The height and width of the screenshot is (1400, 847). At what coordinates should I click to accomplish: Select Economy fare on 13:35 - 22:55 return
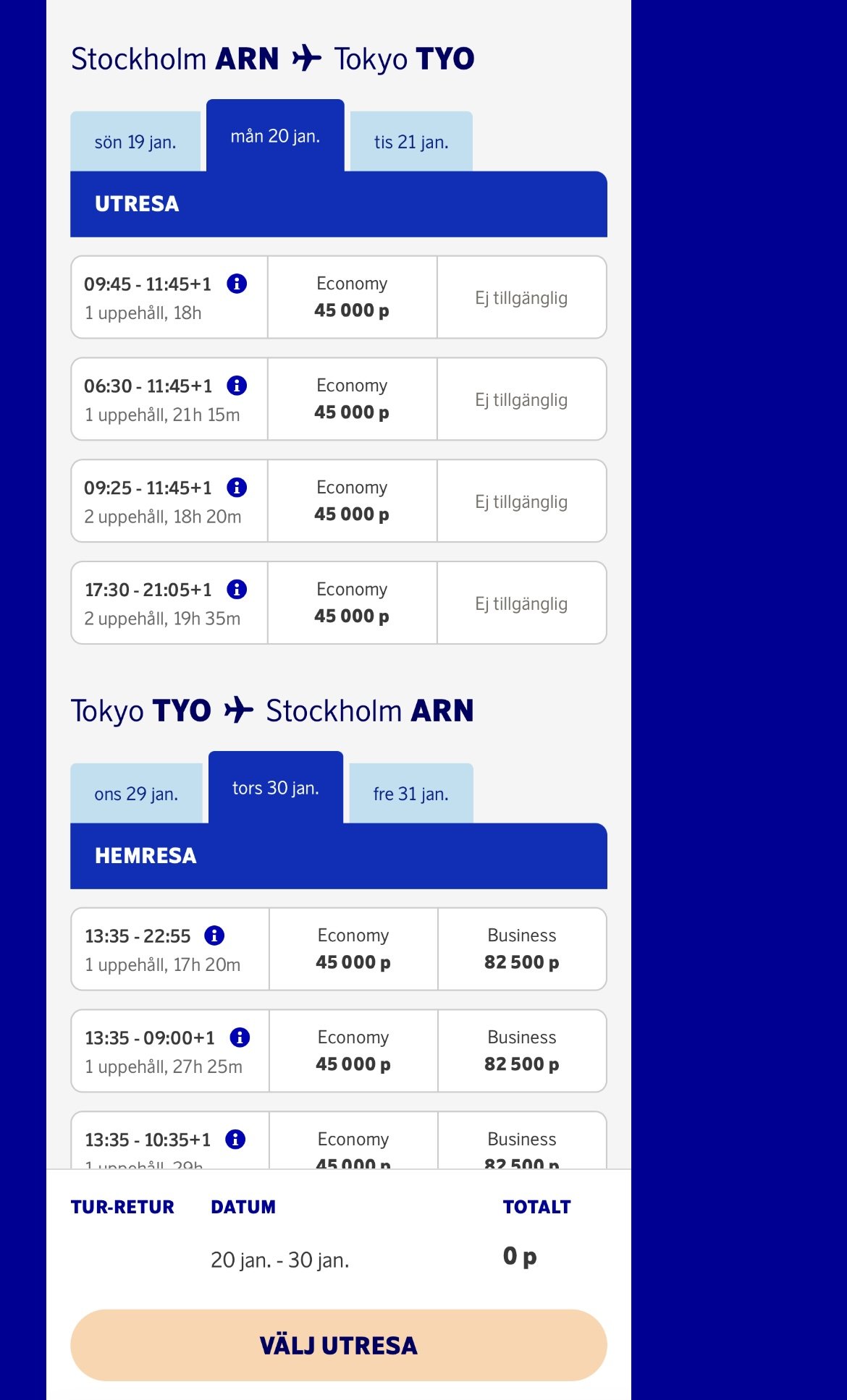(353, 949)
